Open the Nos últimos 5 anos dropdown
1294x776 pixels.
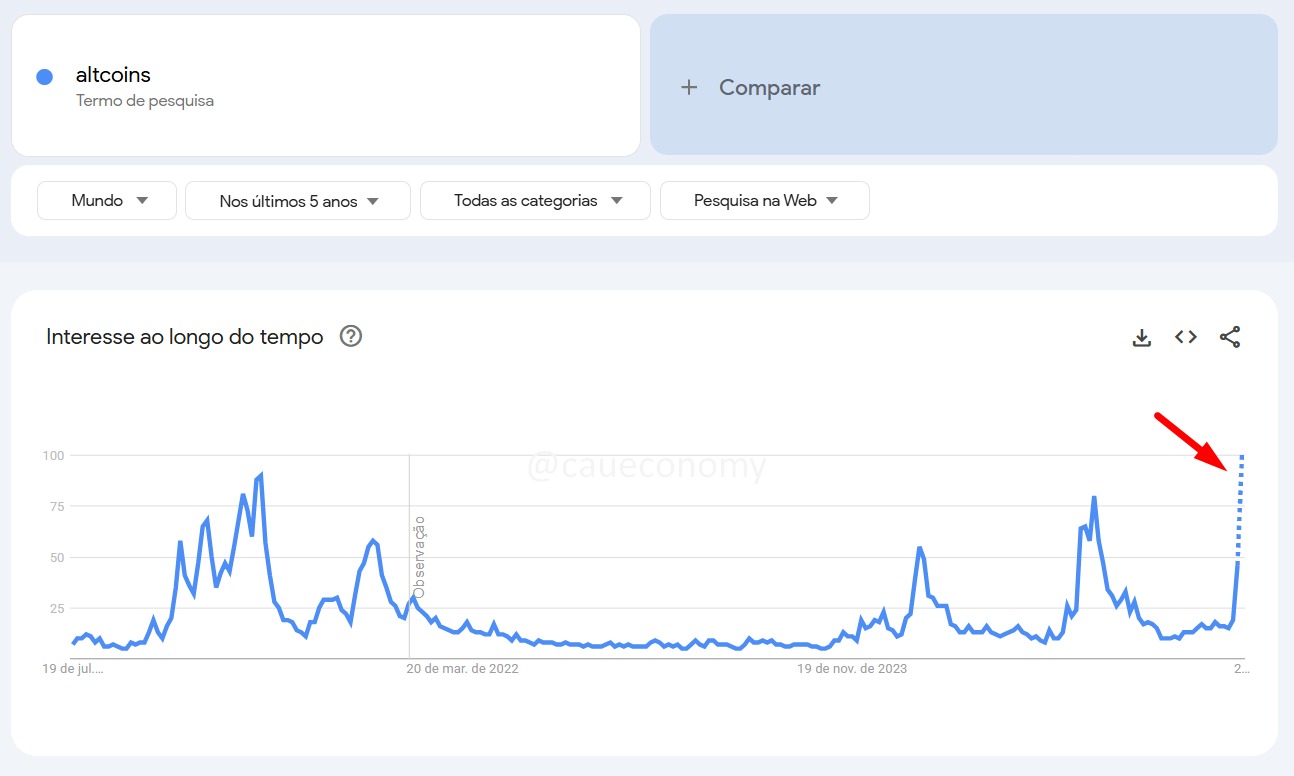[x=298, y=200]
